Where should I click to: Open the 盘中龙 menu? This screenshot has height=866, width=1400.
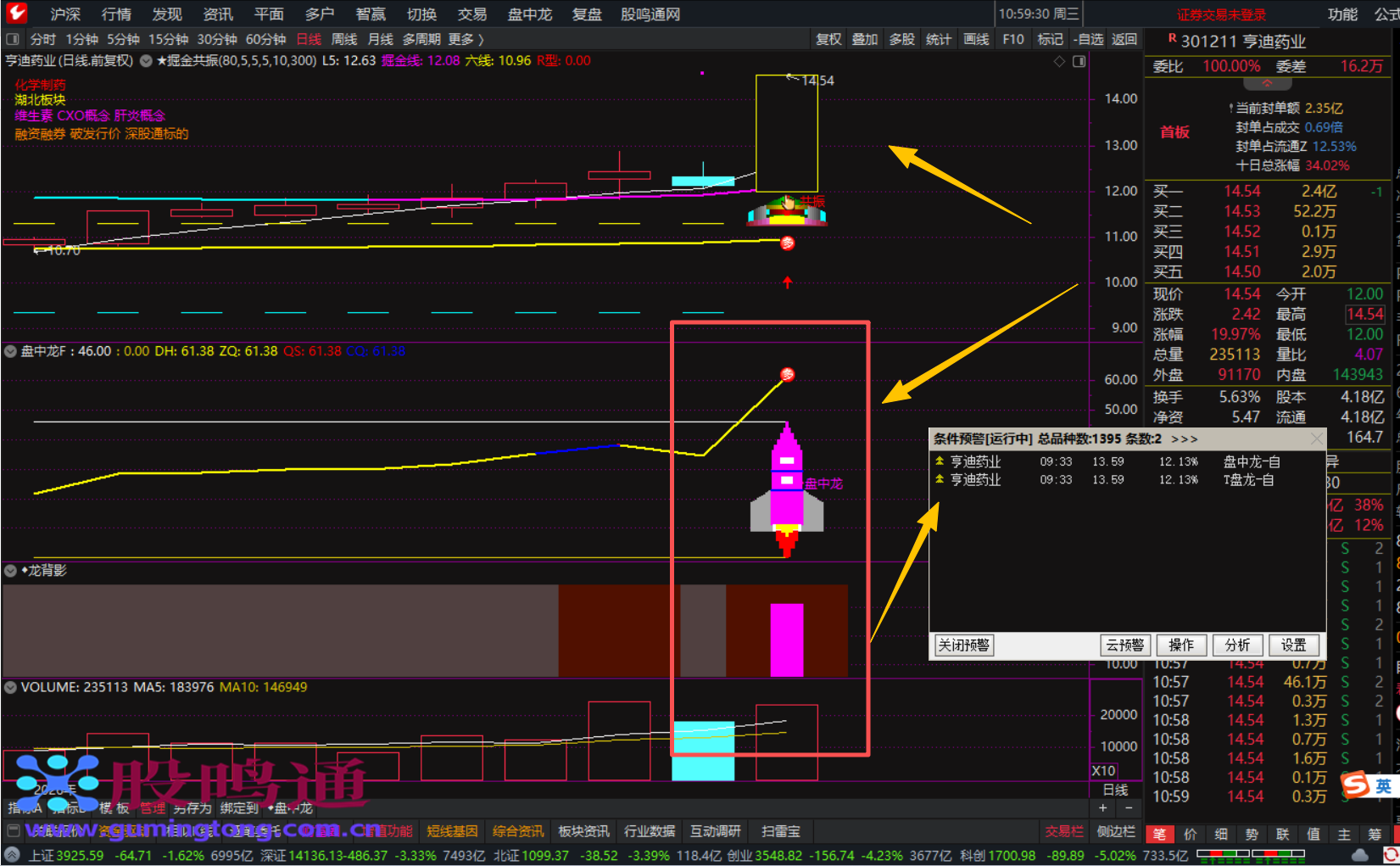coord(530,14)
